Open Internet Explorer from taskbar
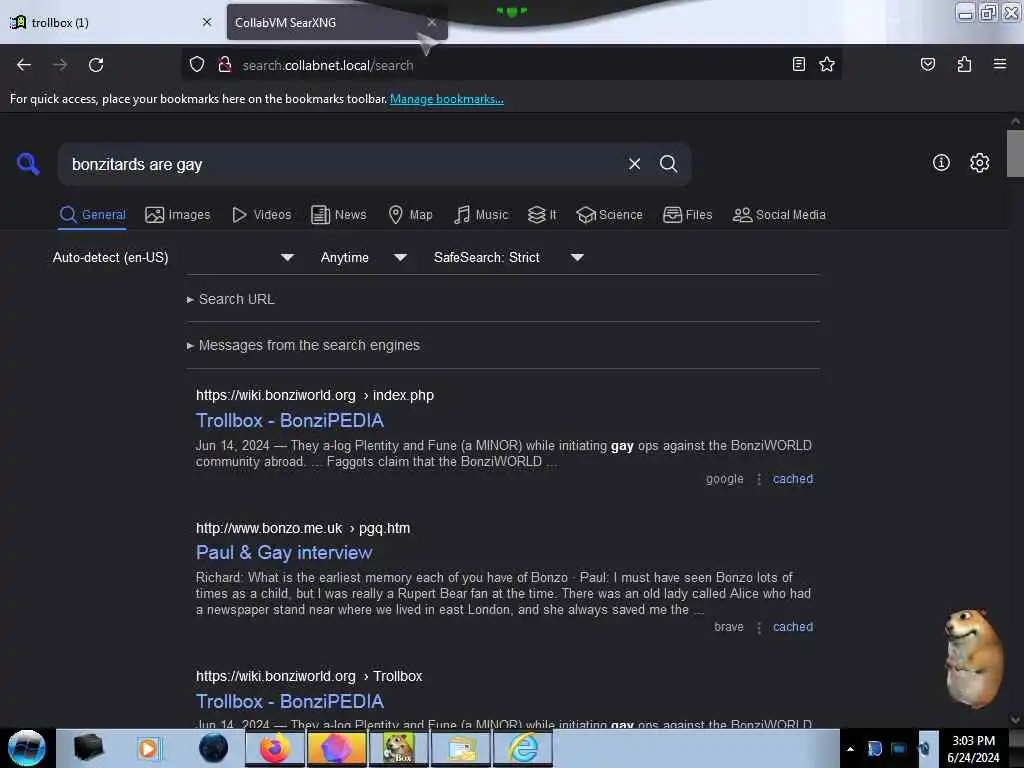The image size is (1024, 768). tap(523, 748)
